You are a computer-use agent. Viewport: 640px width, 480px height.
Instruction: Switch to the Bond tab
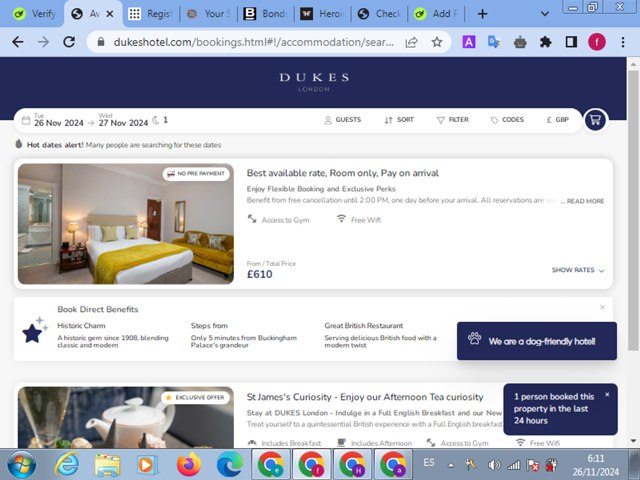tap(266, 14)
